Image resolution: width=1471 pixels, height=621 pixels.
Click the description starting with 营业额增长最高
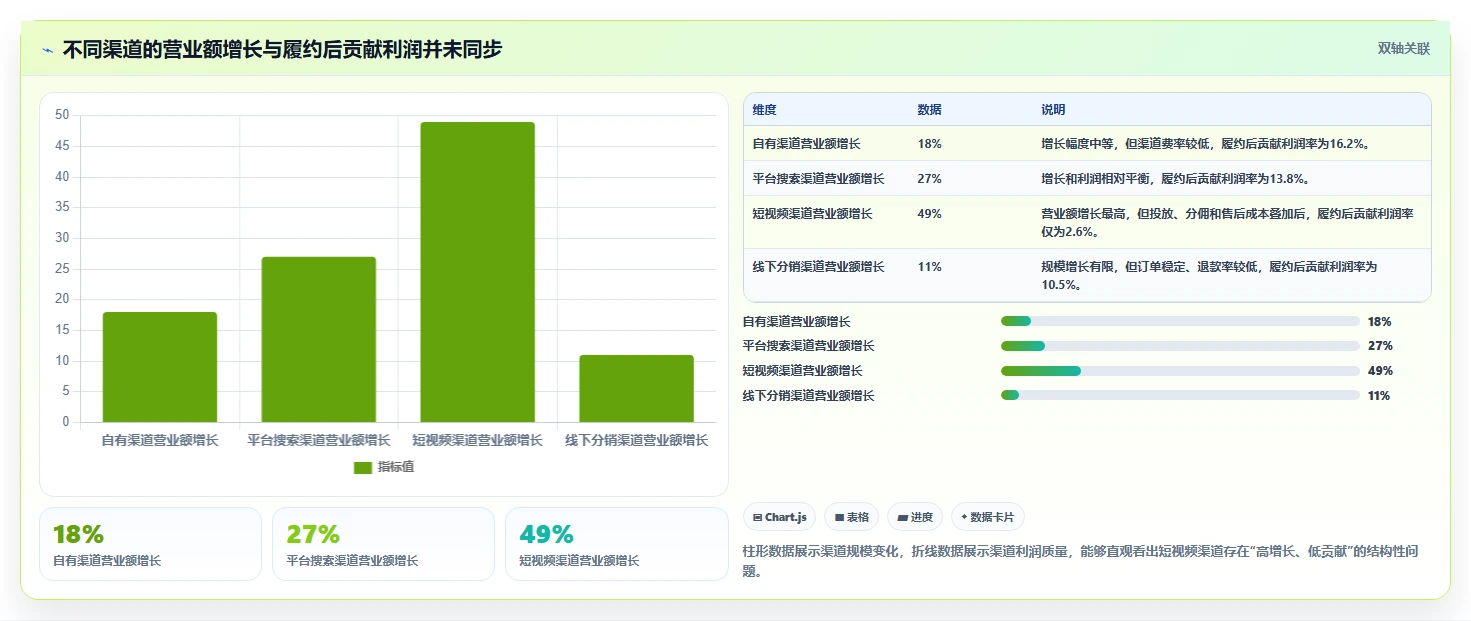point(1227,223)
